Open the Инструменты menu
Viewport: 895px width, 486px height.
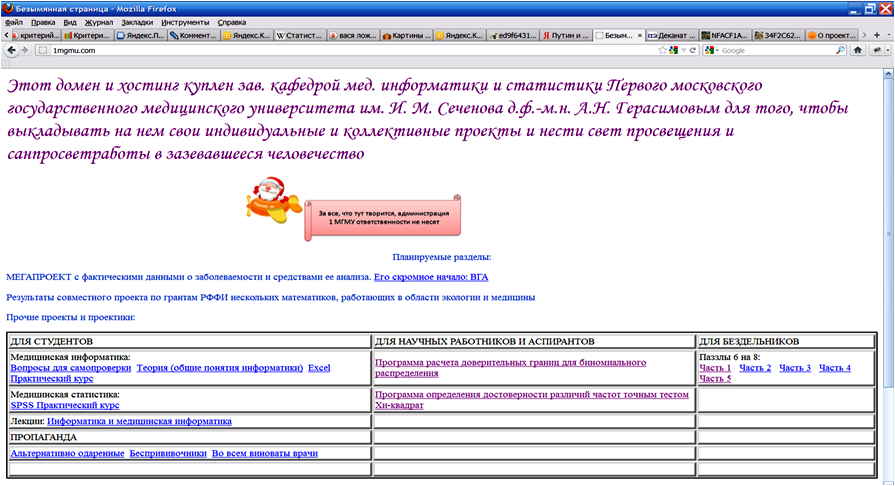(185, 22)
